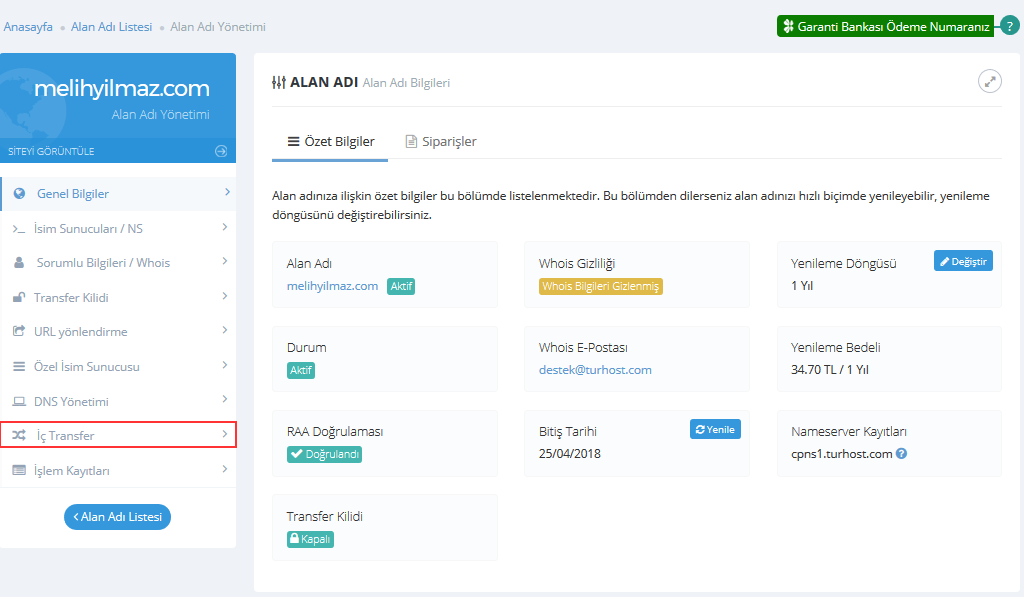The height and width of the screenshot is (597, 1024).
Task: Expand the İşlem Kayıtları chevron arrow
Action: click(226, 470)
